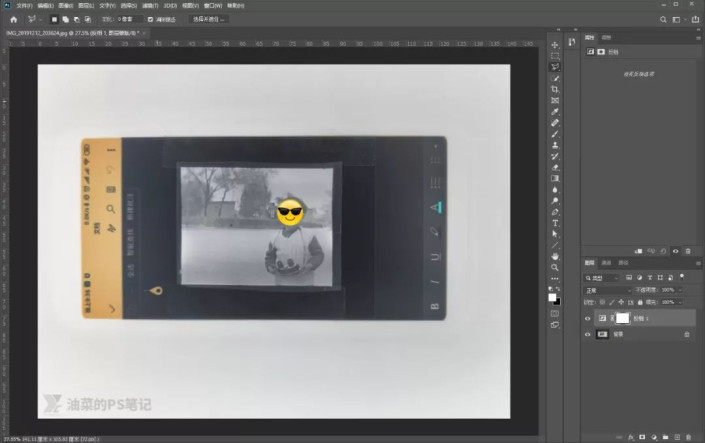Image resolution: width=705 pixels, height=443 pixels.
Task: Open the collapsed History panel icon
Action: point(571,42)
